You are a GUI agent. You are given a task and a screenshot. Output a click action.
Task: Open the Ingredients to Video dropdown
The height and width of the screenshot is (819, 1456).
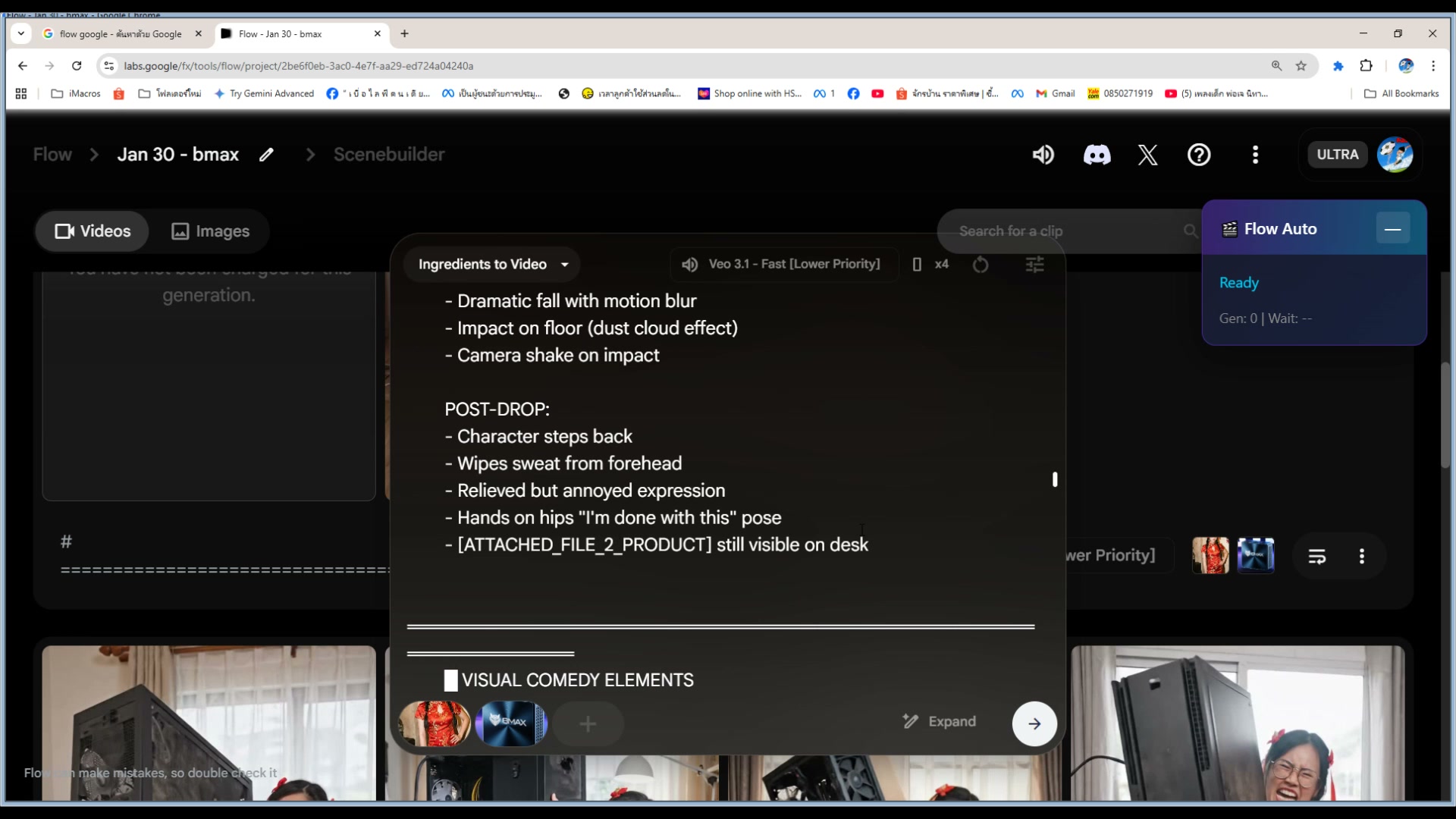point(491,264)
